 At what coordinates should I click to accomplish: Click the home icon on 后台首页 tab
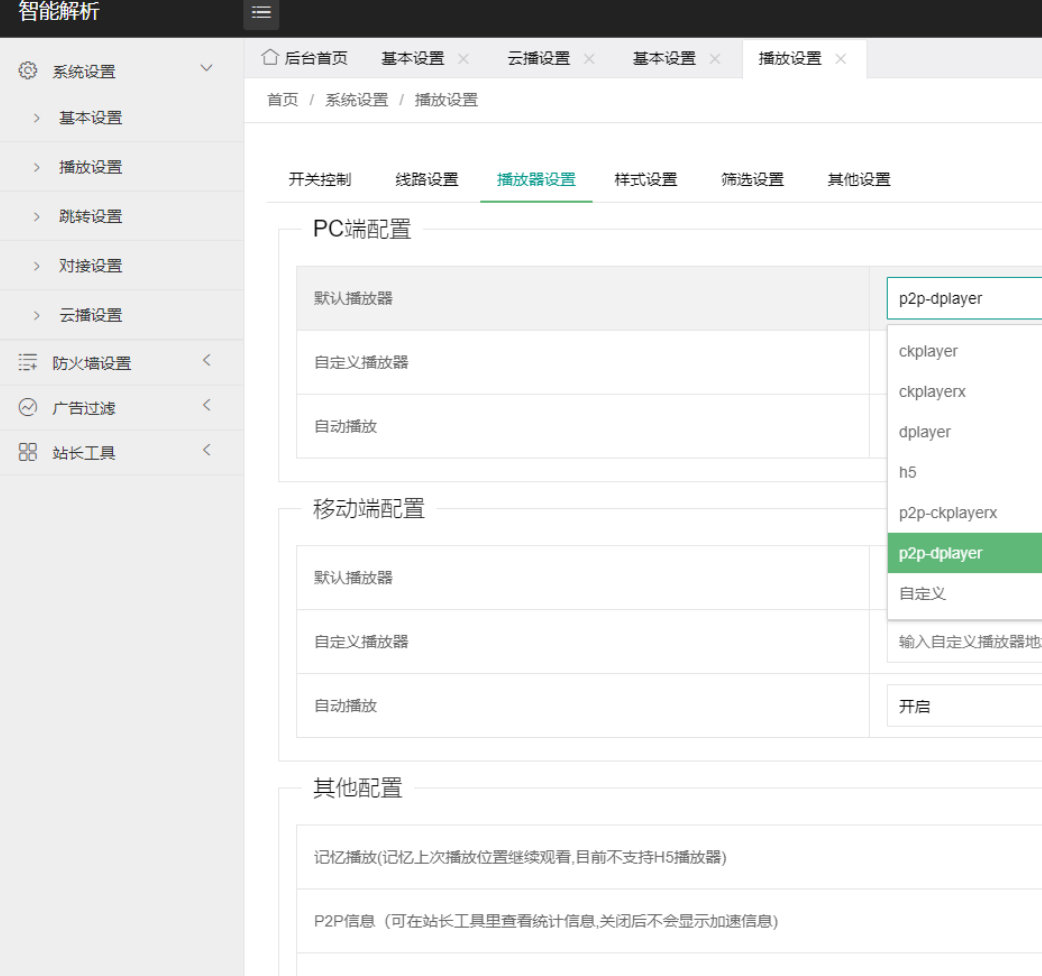click(268, 58)
